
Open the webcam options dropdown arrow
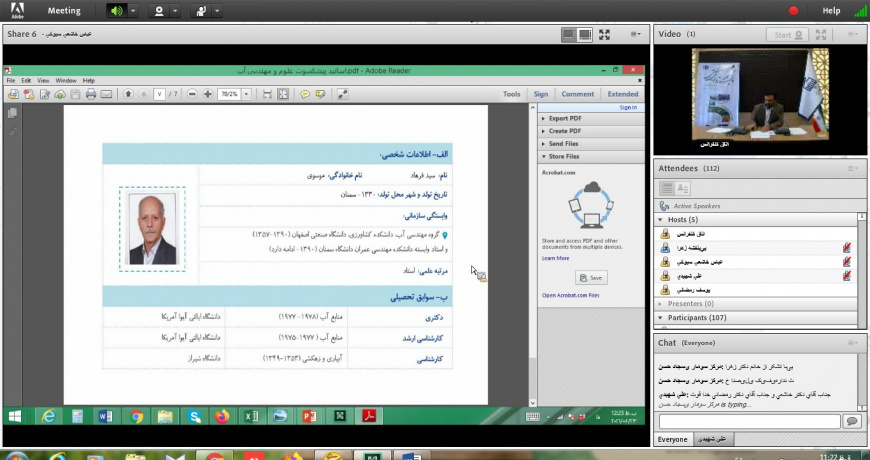pyautogui.click(x=175, y=11)
